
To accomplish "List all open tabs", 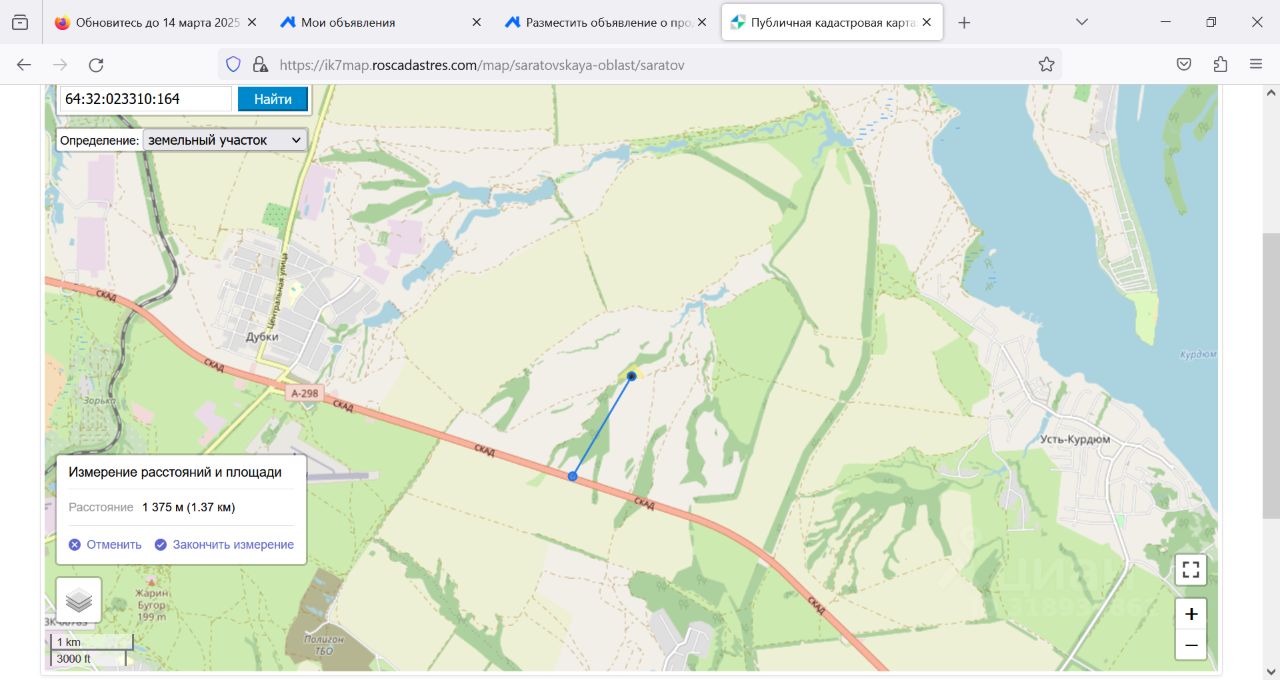I will (x=1082, y=22).
